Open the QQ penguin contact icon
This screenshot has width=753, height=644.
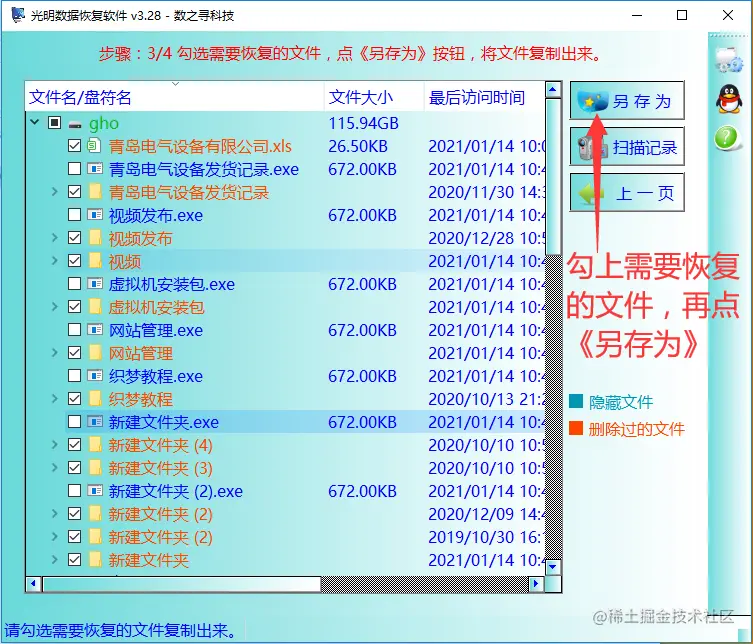[x=729, y=99]
